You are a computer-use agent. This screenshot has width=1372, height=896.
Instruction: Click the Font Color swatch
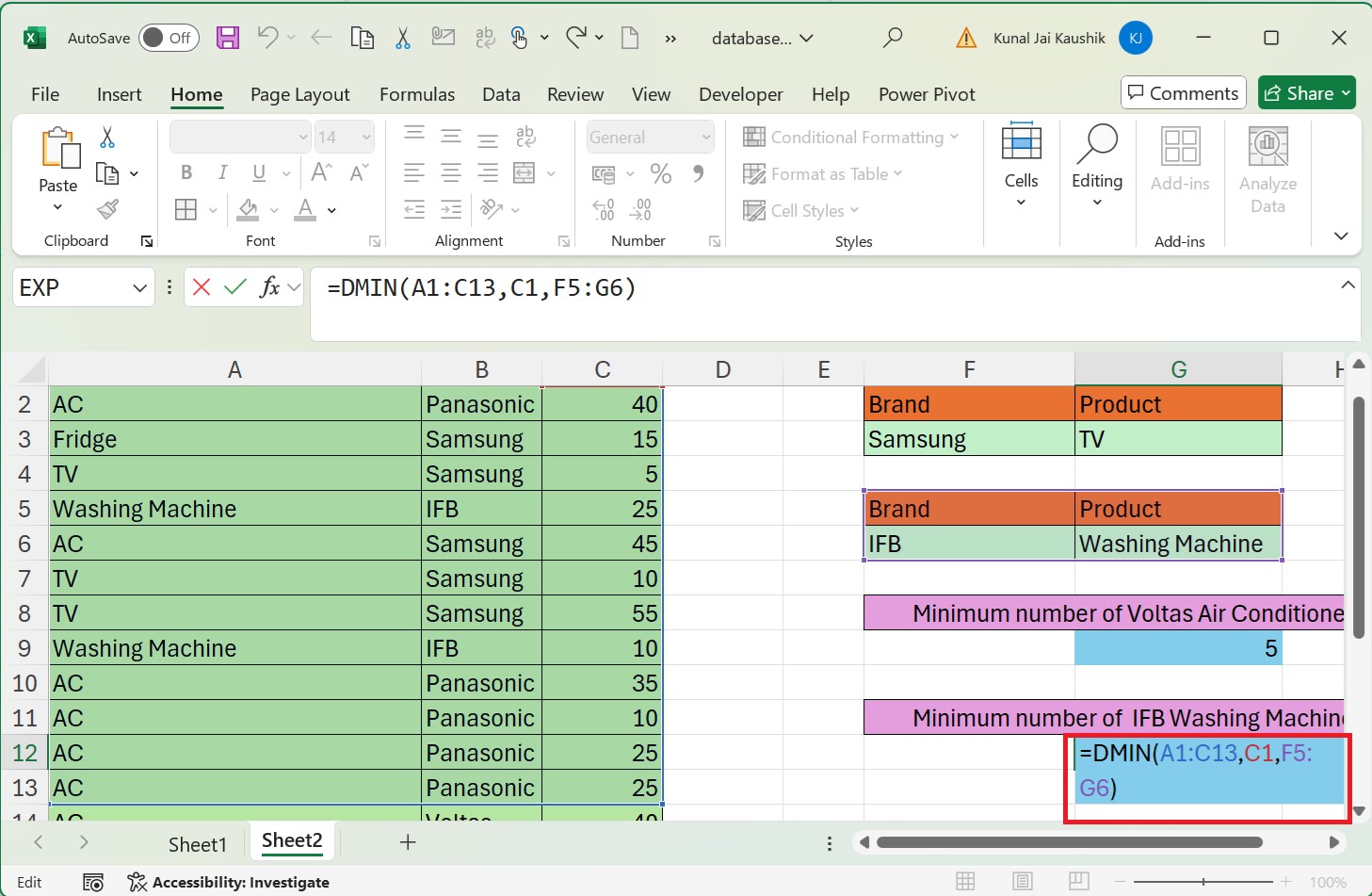tap(303, 209)
